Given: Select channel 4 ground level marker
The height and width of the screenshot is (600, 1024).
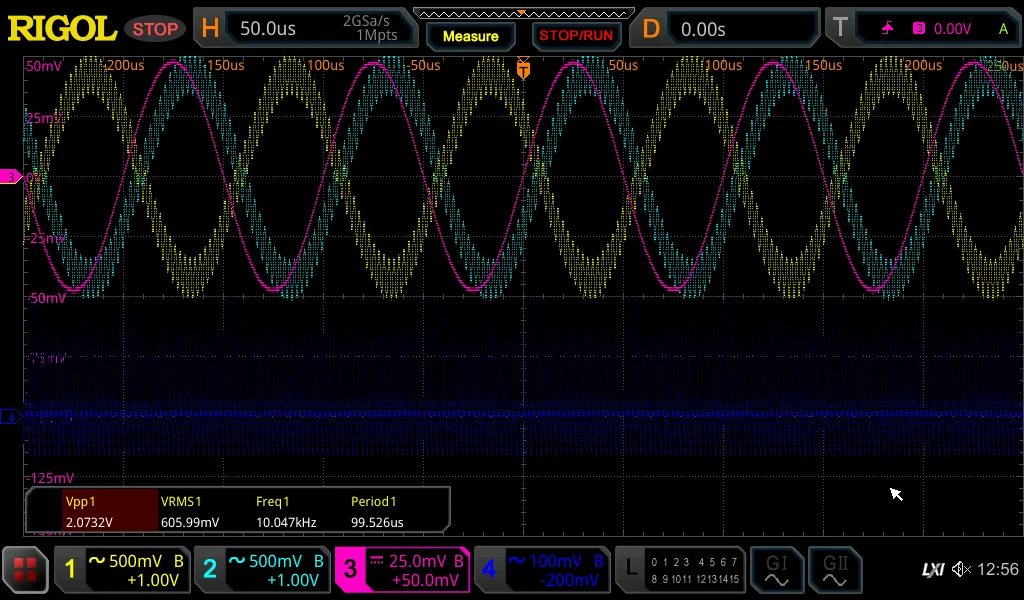Looking at the screenshot, I should click(x=10, y=417).
